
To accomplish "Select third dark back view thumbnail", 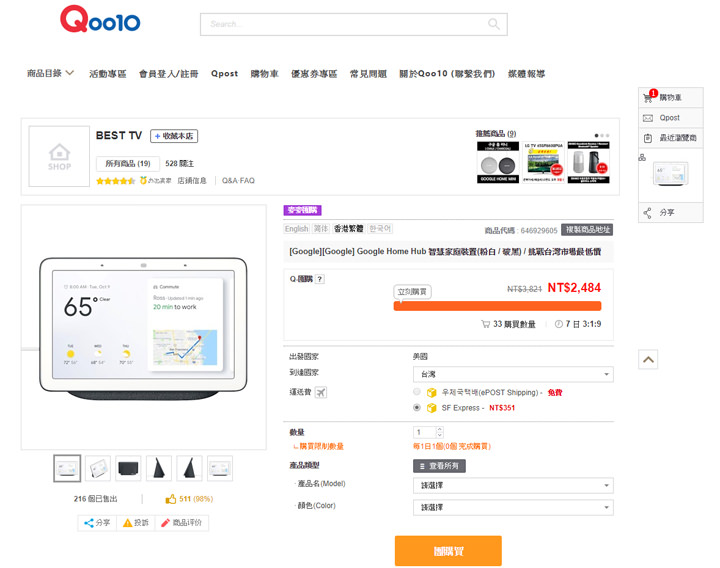I will 128,468.
